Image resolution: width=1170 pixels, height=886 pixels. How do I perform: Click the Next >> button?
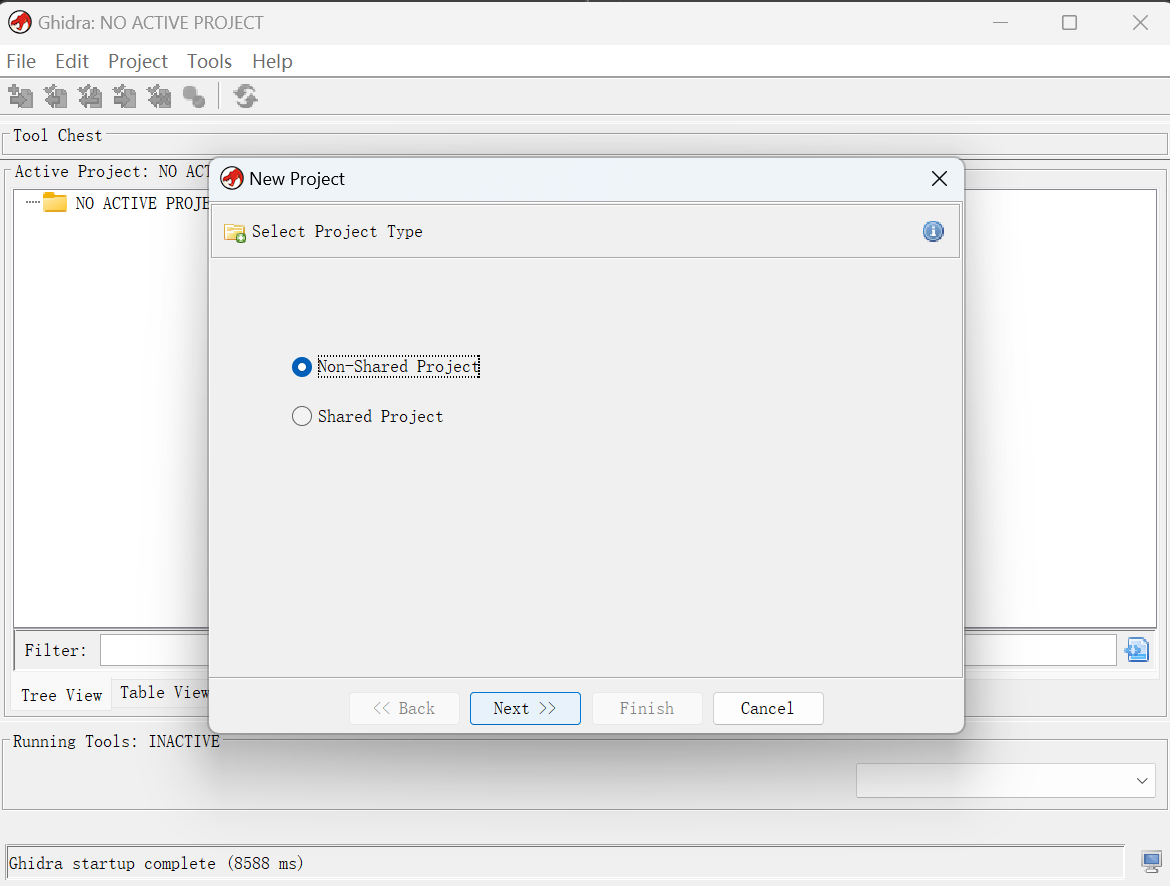tap(525, 708)
